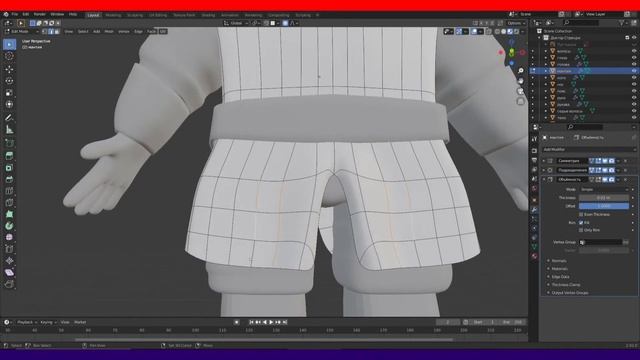The height and width of the screenshot is (360, 640).
Task: Select the Select Box tool
Action: click(x=9, y=44)
